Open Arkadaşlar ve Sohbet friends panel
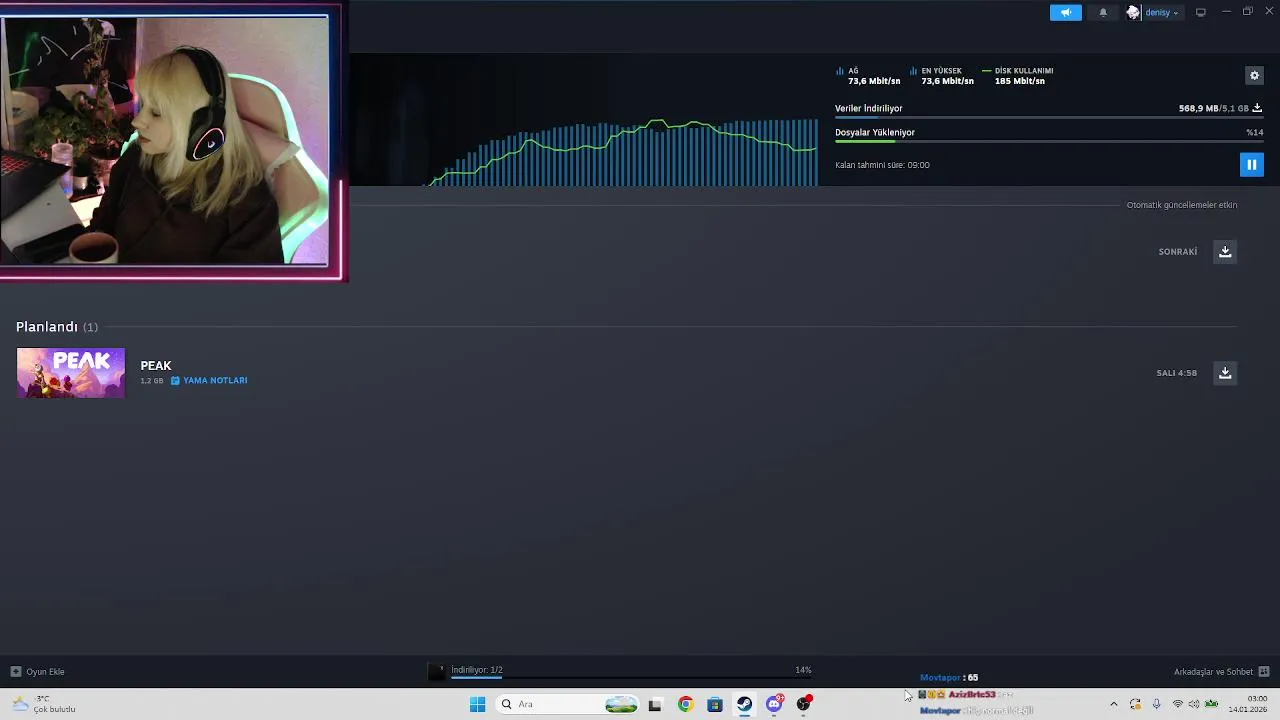This screenshot has width=1280, height=720. (x=1221, y=671)
